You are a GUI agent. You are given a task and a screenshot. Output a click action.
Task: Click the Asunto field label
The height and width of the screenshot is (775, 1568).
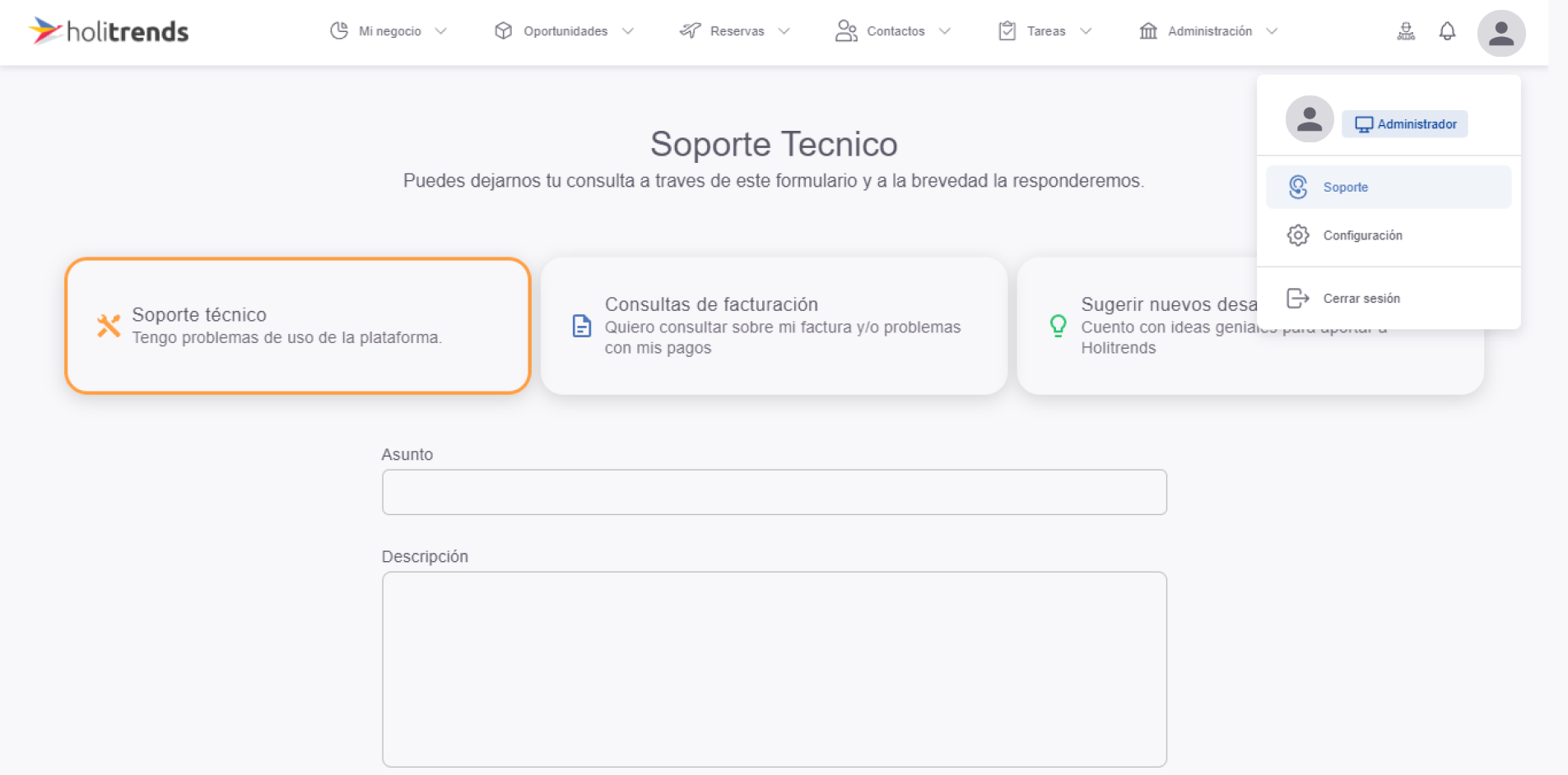coord(407,454)
